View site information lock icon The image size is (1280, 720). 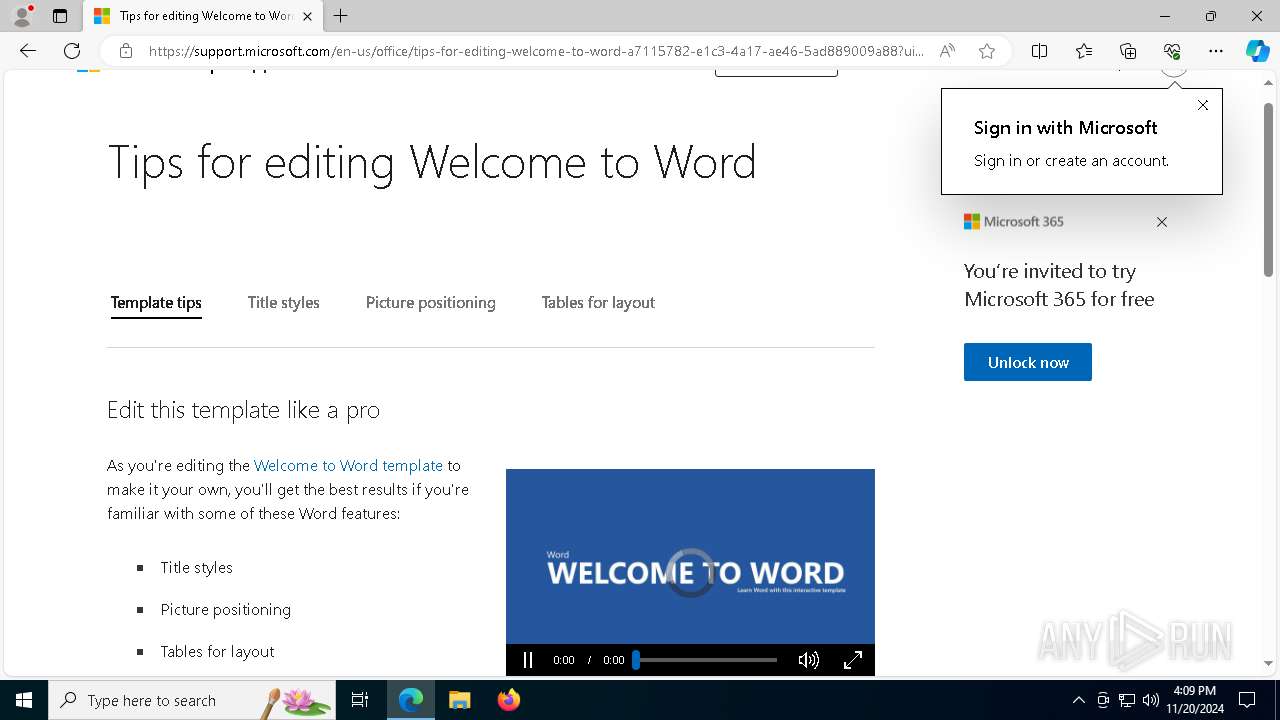pyautogui.click(x=125, y=51)
